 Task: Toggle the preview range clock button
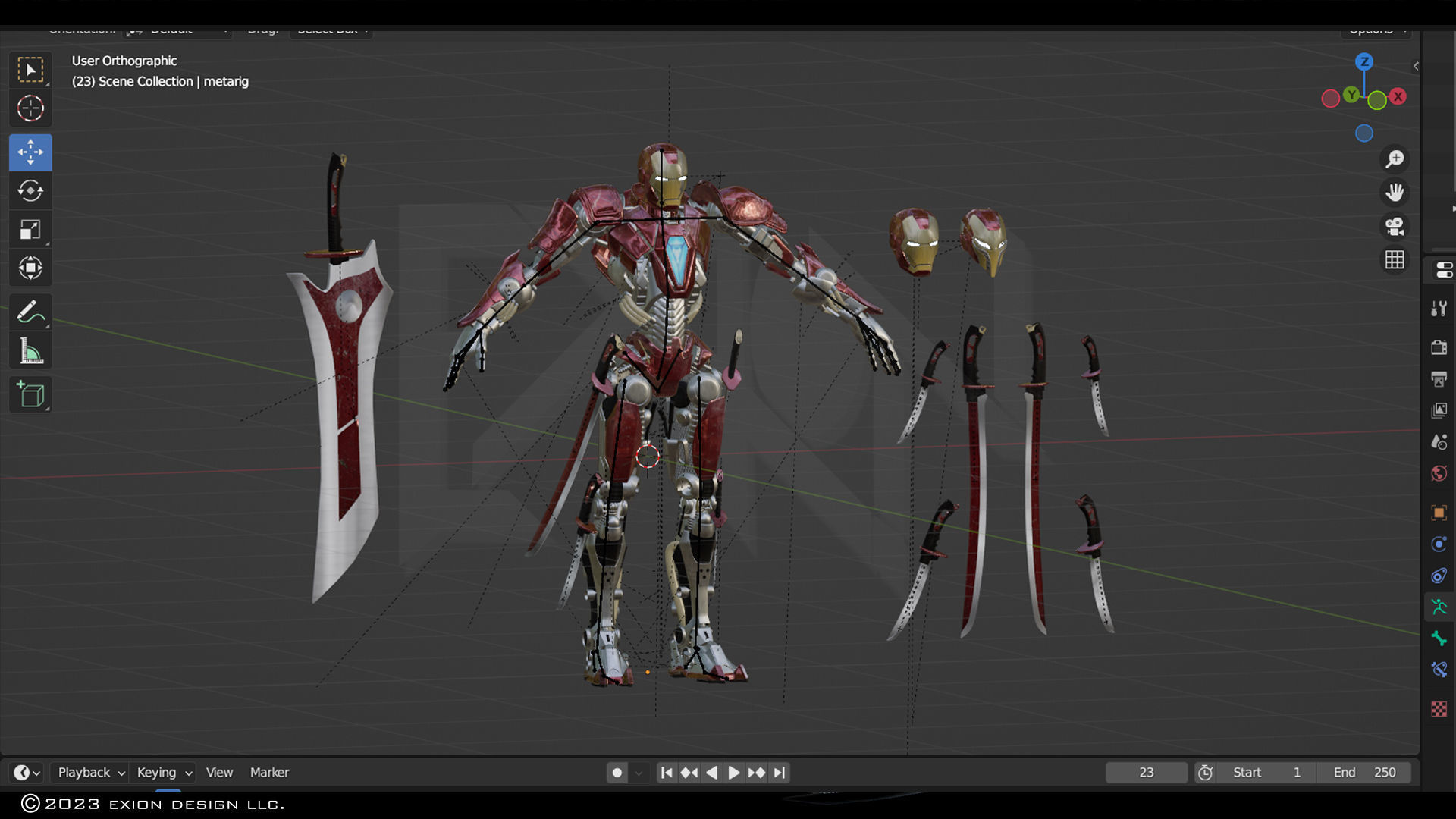point(1205,772)
